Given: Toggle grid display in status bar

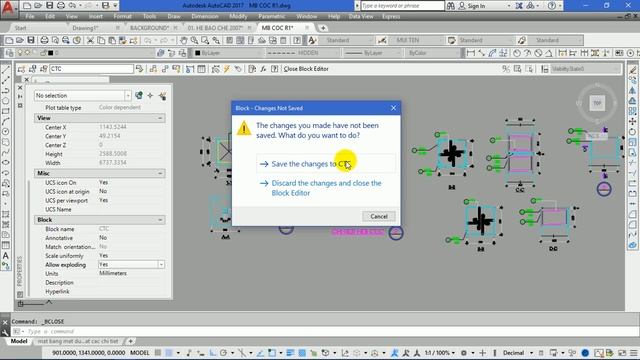Looking at the screenshot, I should (x=158, y=353).
